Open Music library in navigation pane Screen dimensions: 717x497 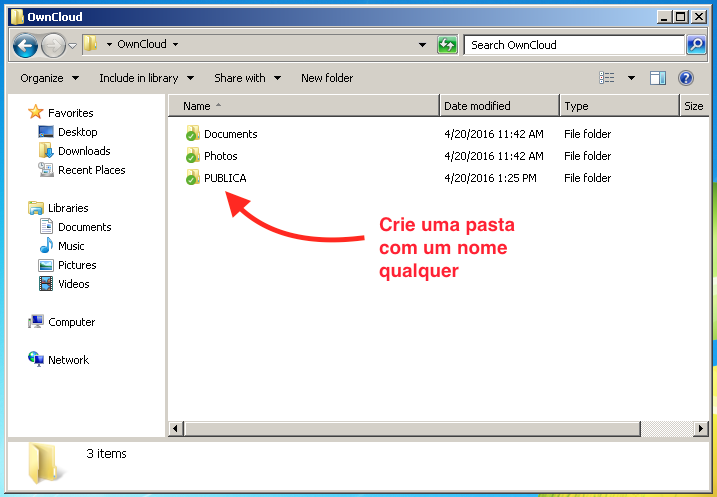pos(71,246)
